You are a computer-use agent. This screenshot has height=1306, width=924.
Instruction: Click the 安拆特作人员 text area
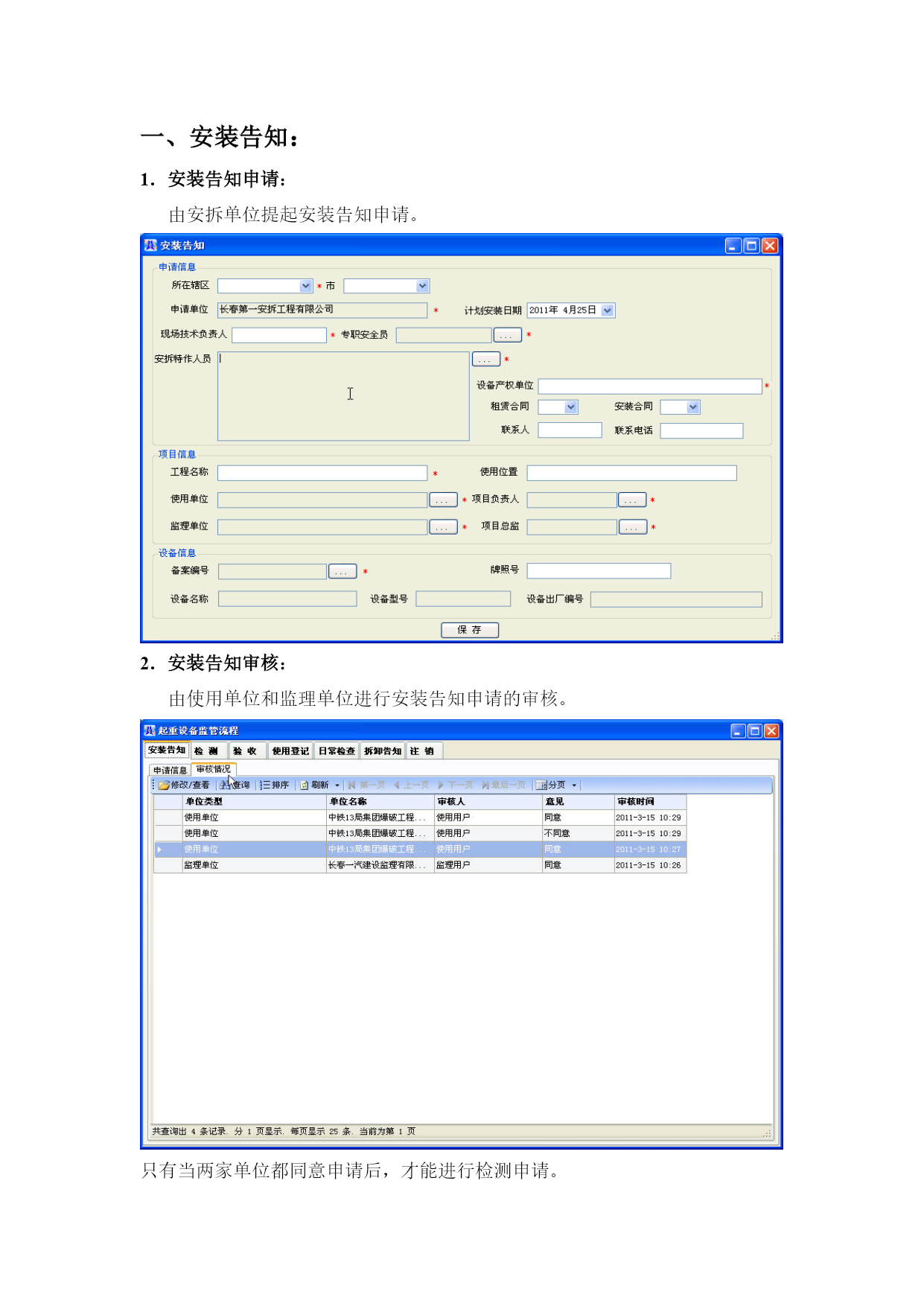[343, 396]
